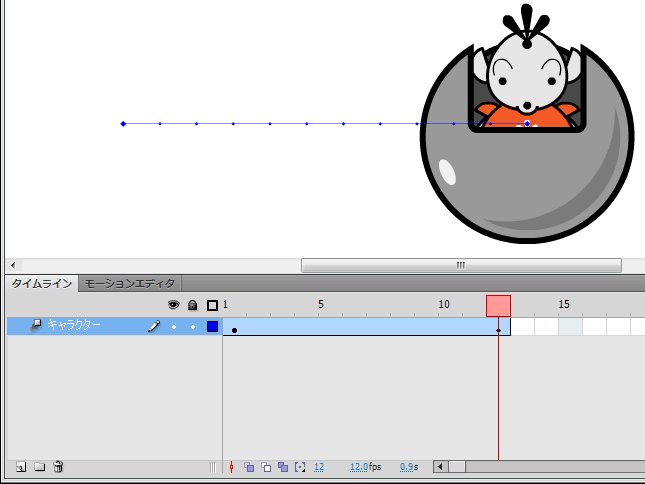This screenshot has width=645, height=484.
Task: Select the タイムライン tab
Action: pos(42,283)
